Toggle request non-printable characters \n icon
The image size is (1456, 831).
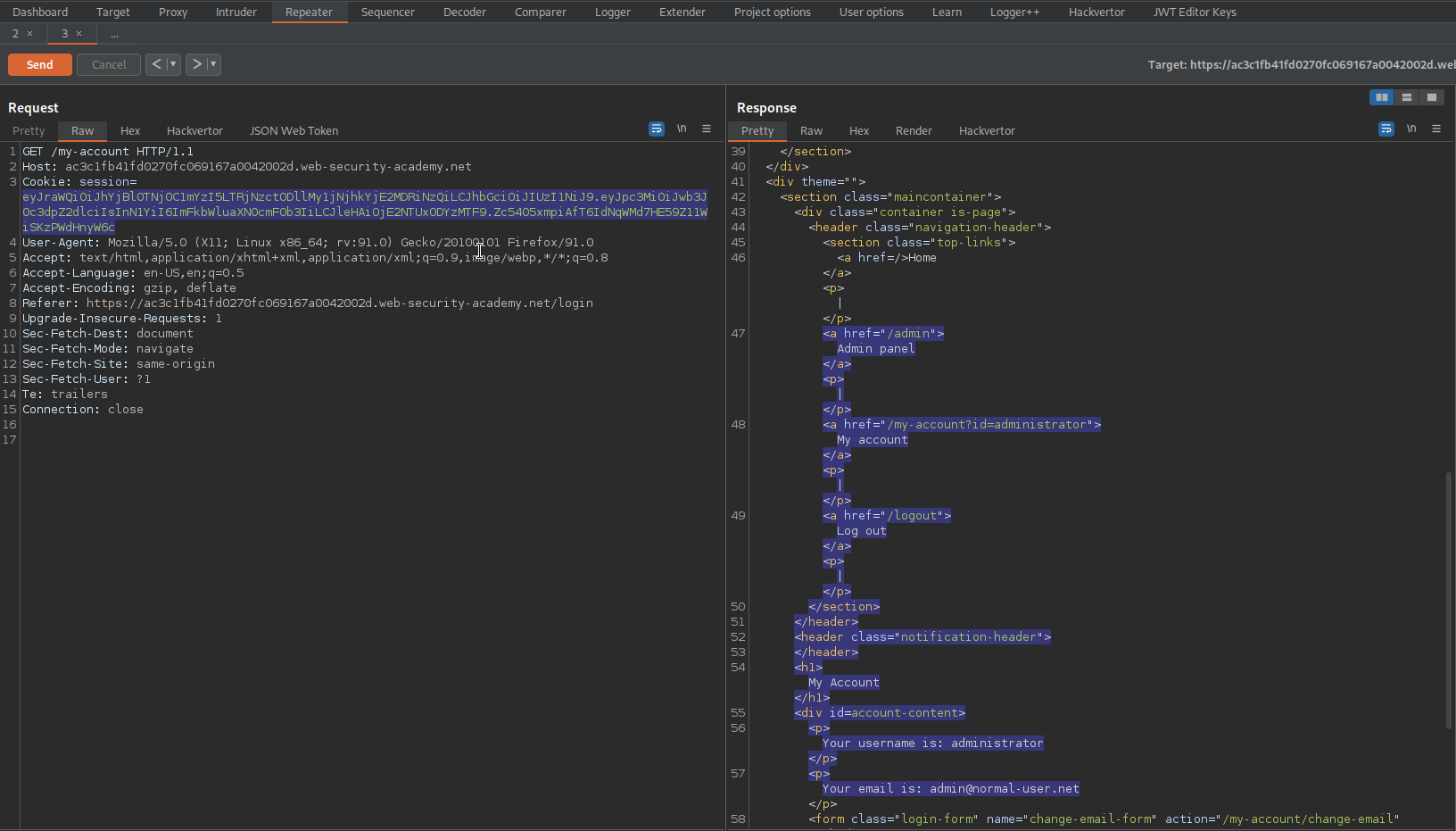(682, 129)
